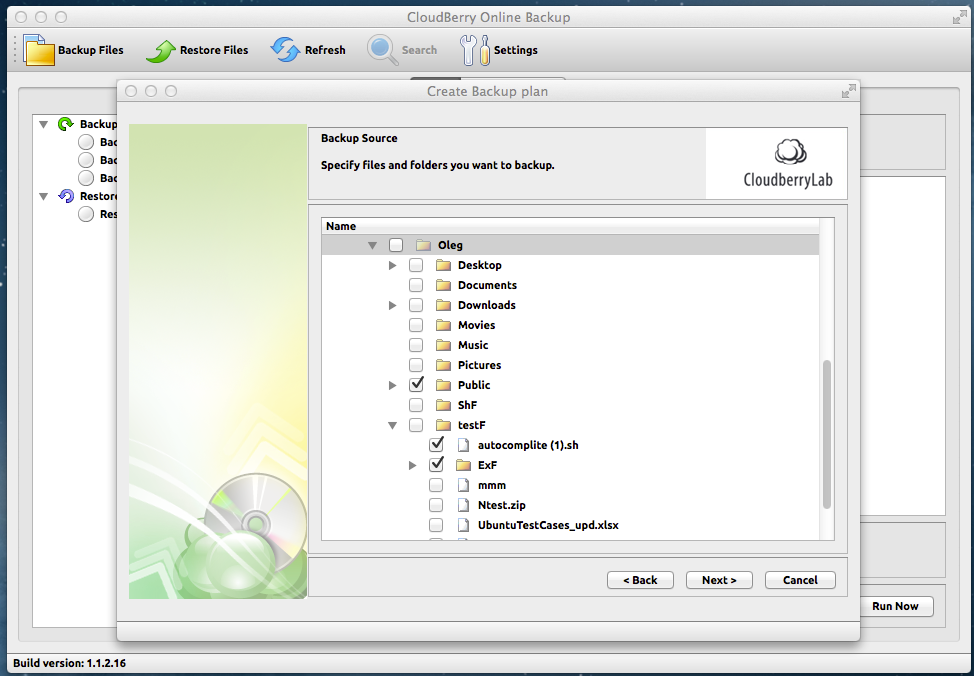Check the UbuntuTestCases_upd.xlsx checkbox

436,524
